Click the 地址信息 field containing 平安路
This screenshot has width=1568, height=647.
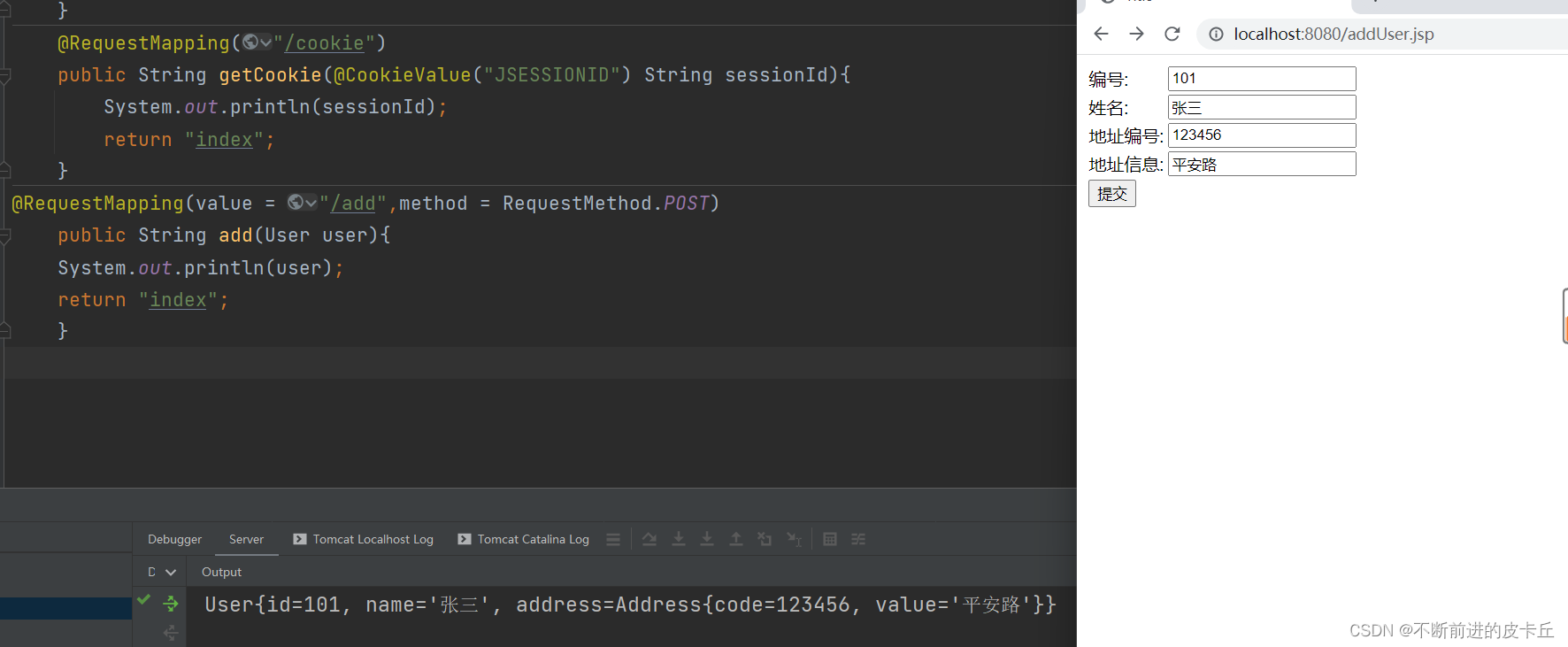click(x=1262, y=164)
